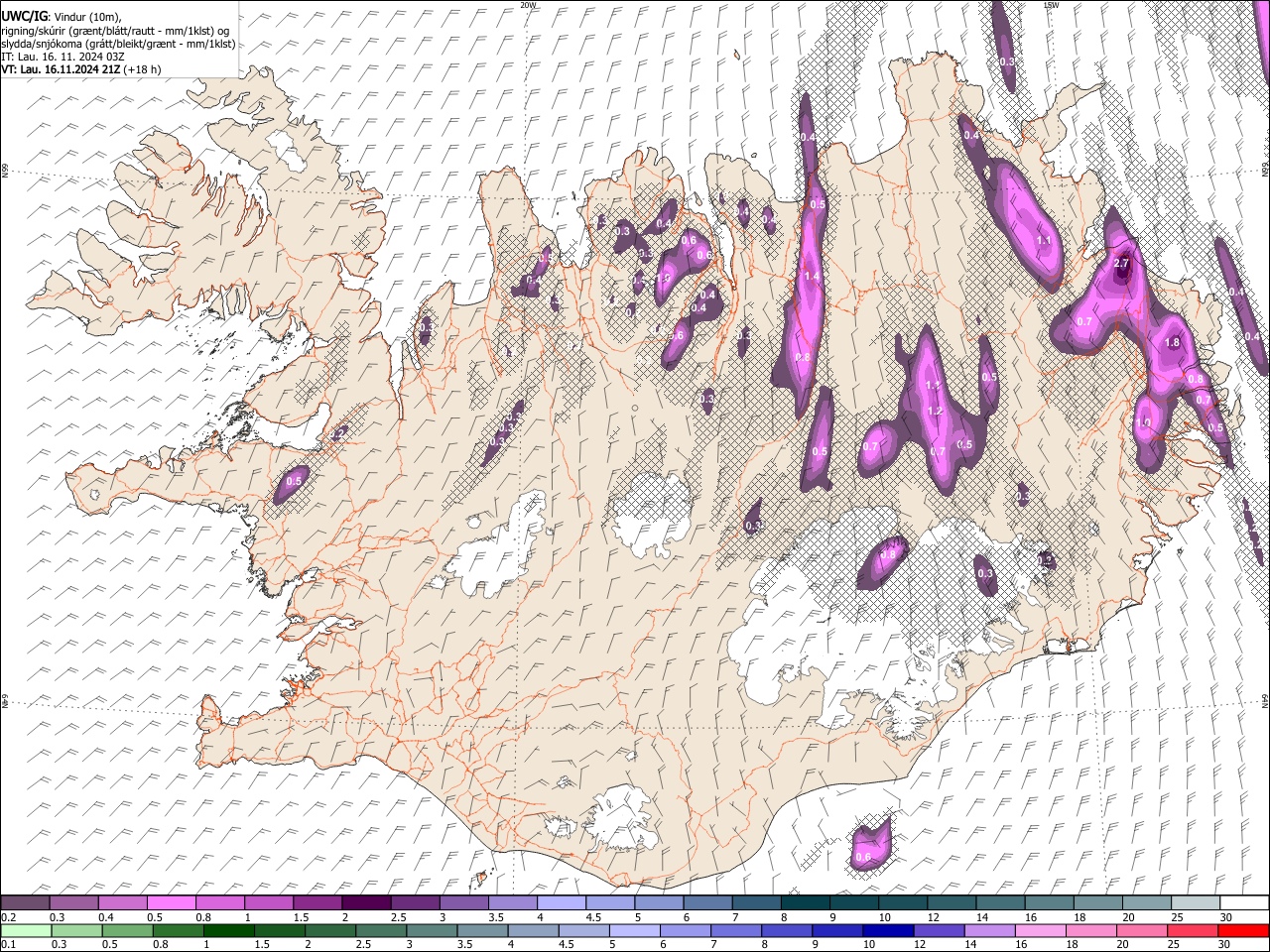
Task: Click the 1.0 value near the east fjords
Action: tap(1144, 422)
